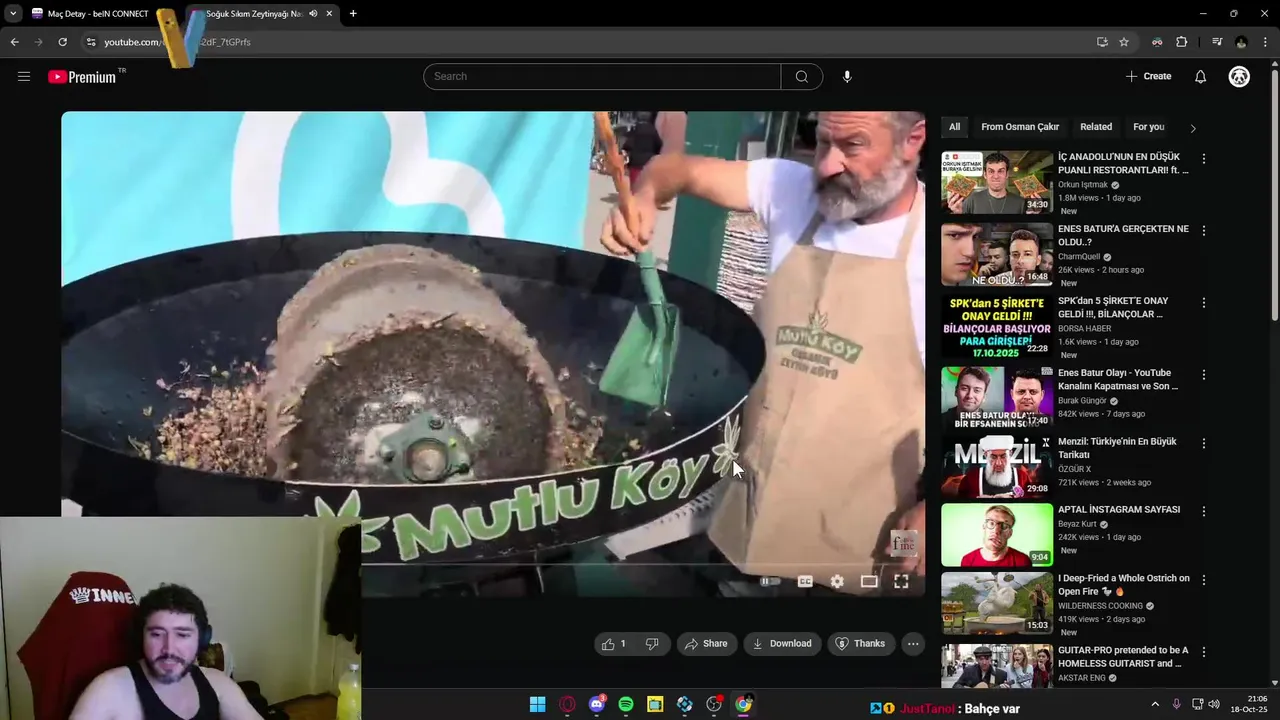1280x720 pixels.
Task: Open the Deep-Fried Whole Ostrich thumbnail
Action: (x=997, y=603)
